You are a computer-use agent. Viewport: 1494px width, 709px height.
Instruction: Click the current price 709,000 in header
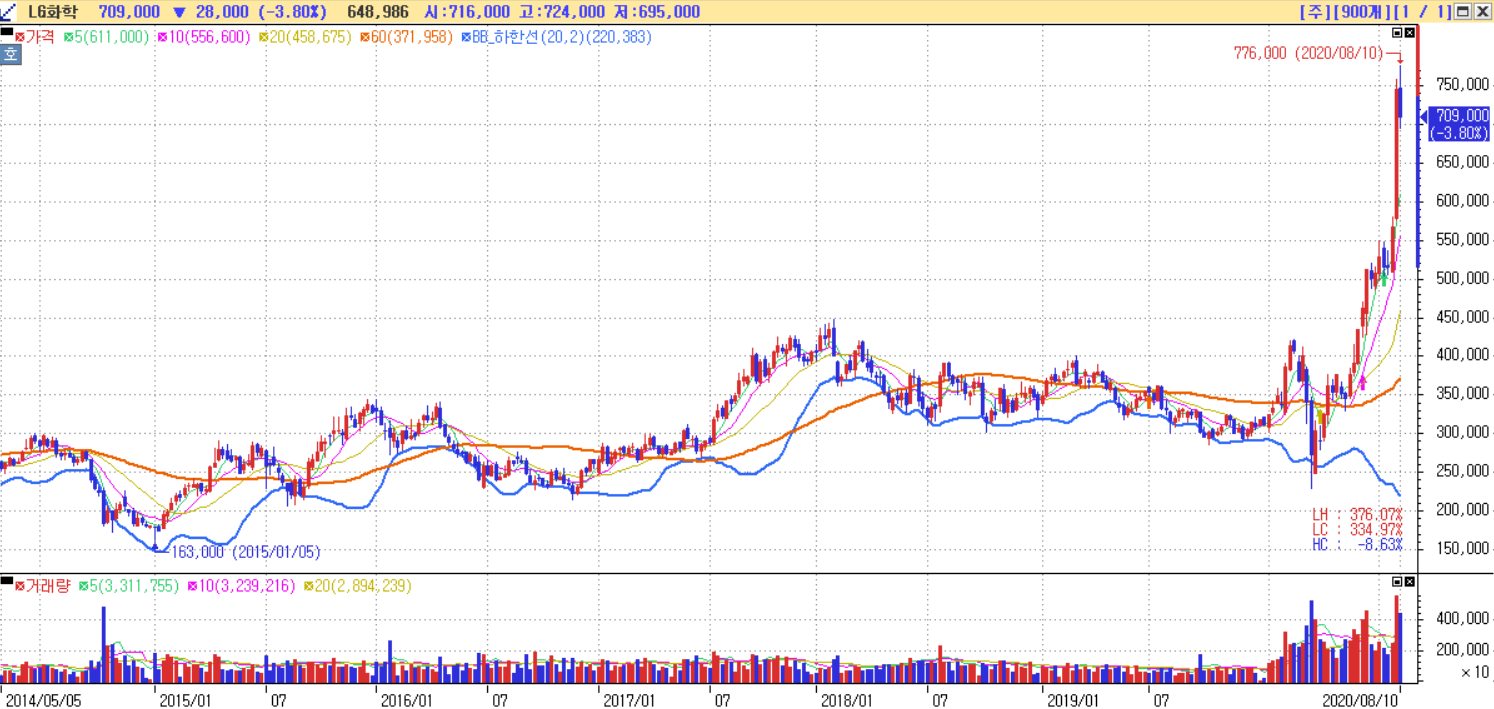click(x=129, y=12)
